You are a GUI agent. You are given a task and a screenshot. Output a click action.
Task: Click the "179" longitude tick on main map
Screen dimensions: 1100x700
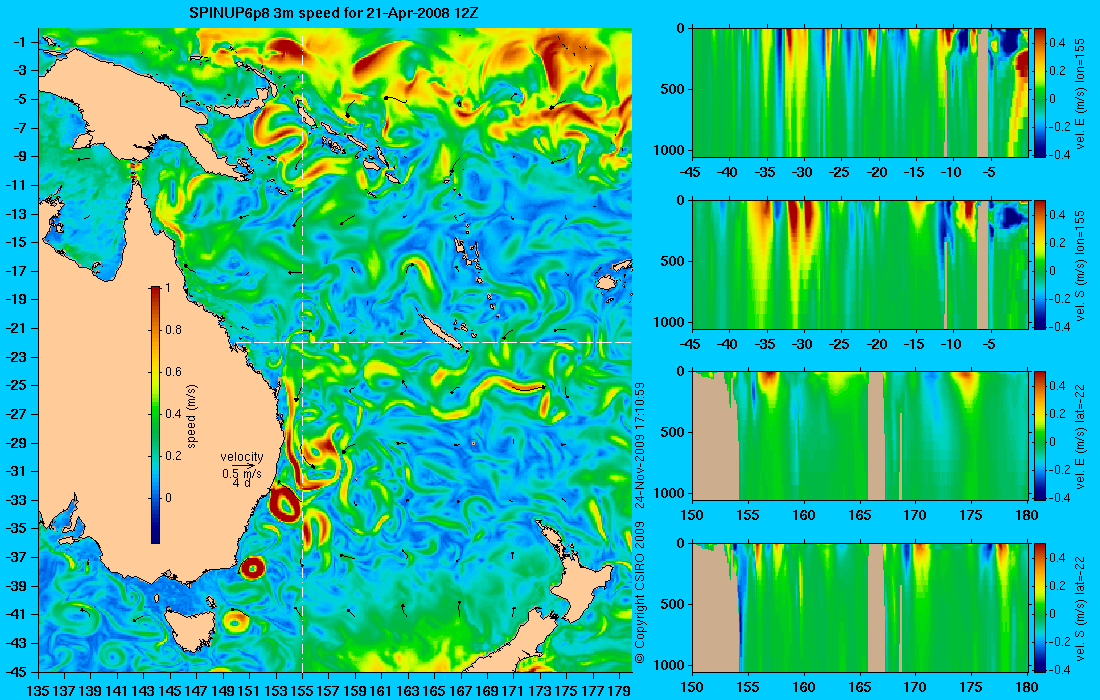pyautogui.click(x=620, y=690)
